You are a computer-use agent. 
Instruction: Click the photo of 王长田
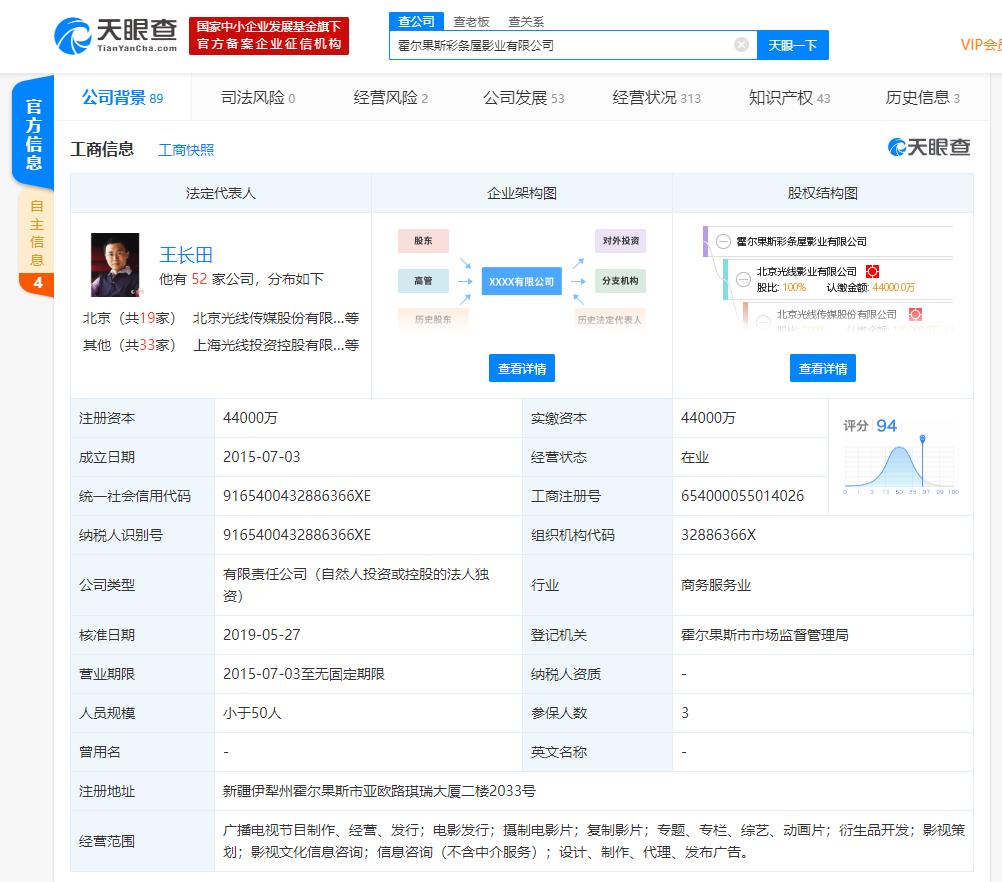(115, 265)
